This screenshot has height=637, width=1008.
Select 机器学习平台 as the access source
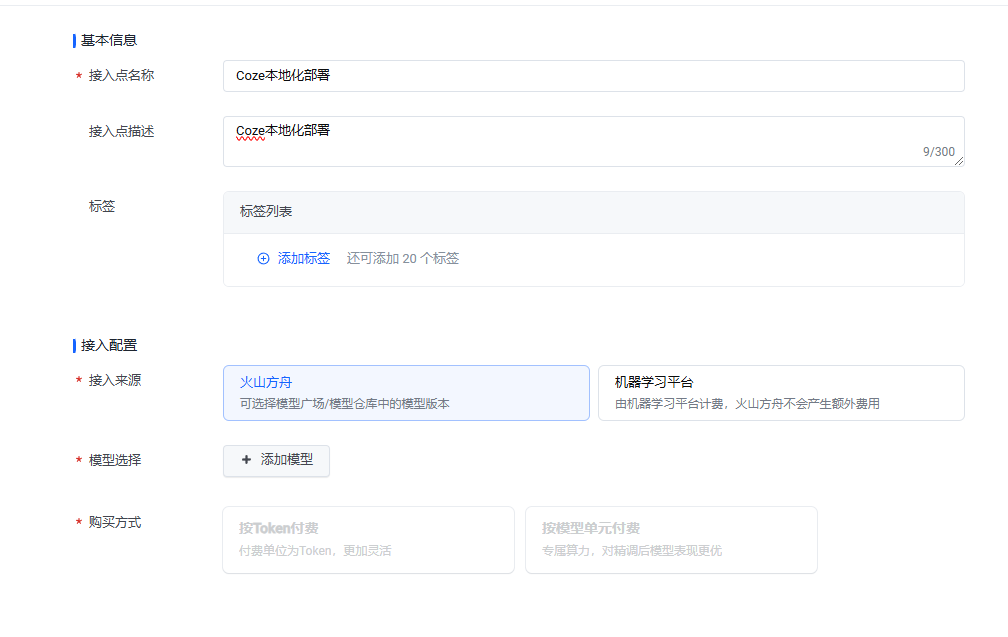coord(781,393)
